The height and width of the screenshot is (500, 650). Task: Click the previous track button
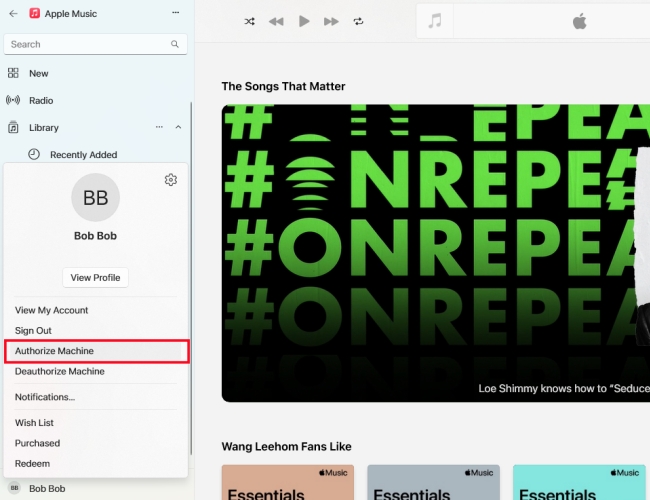pyautogui.click(x=276, y=22)
